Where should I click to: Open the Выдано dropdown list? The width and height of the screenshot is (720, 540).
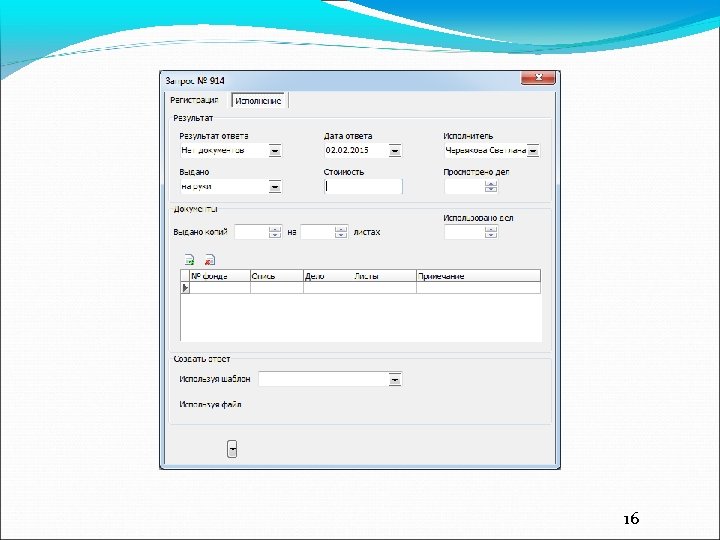(275, 187)
